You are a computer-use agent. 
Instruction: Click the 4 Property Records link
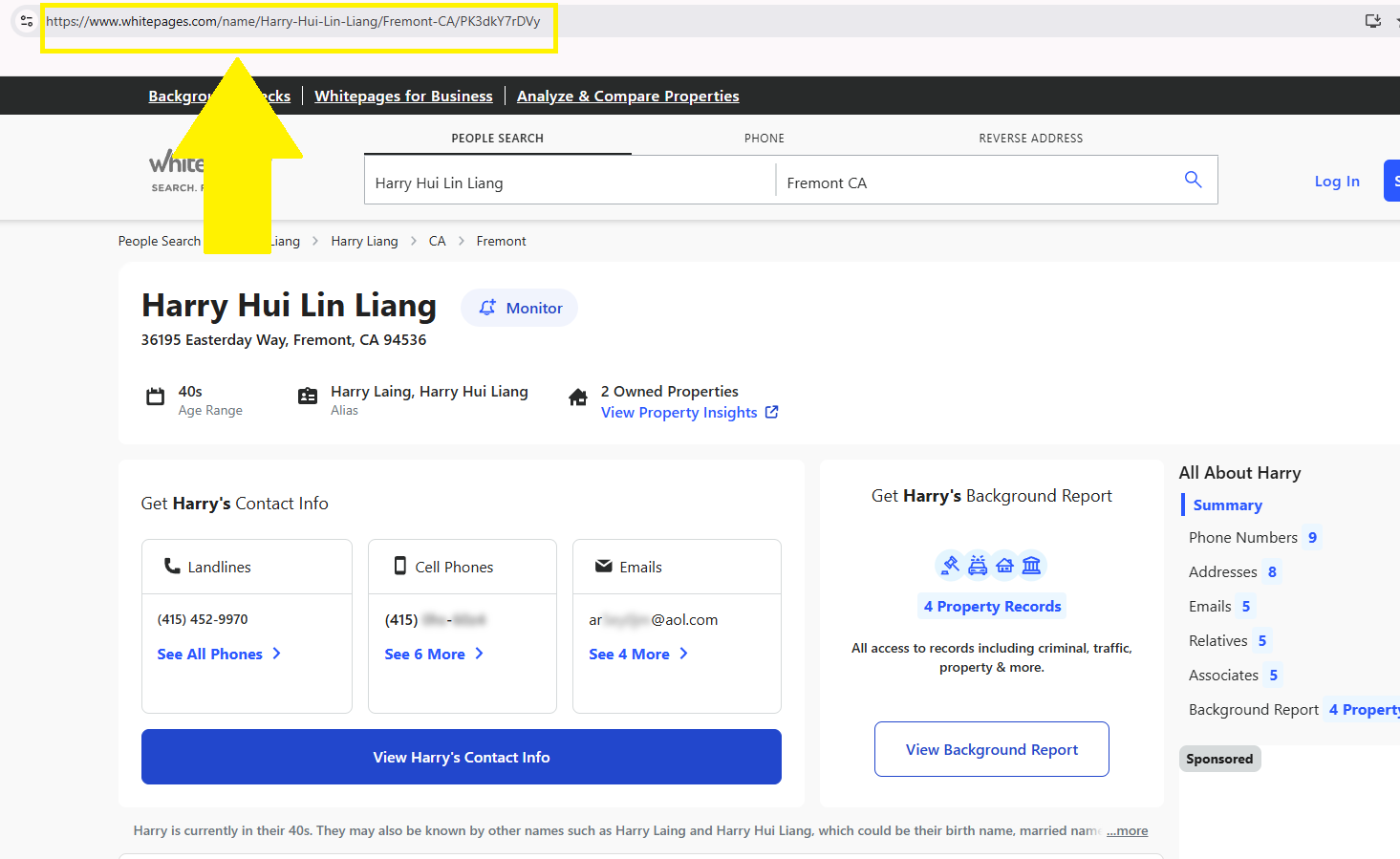992,606
